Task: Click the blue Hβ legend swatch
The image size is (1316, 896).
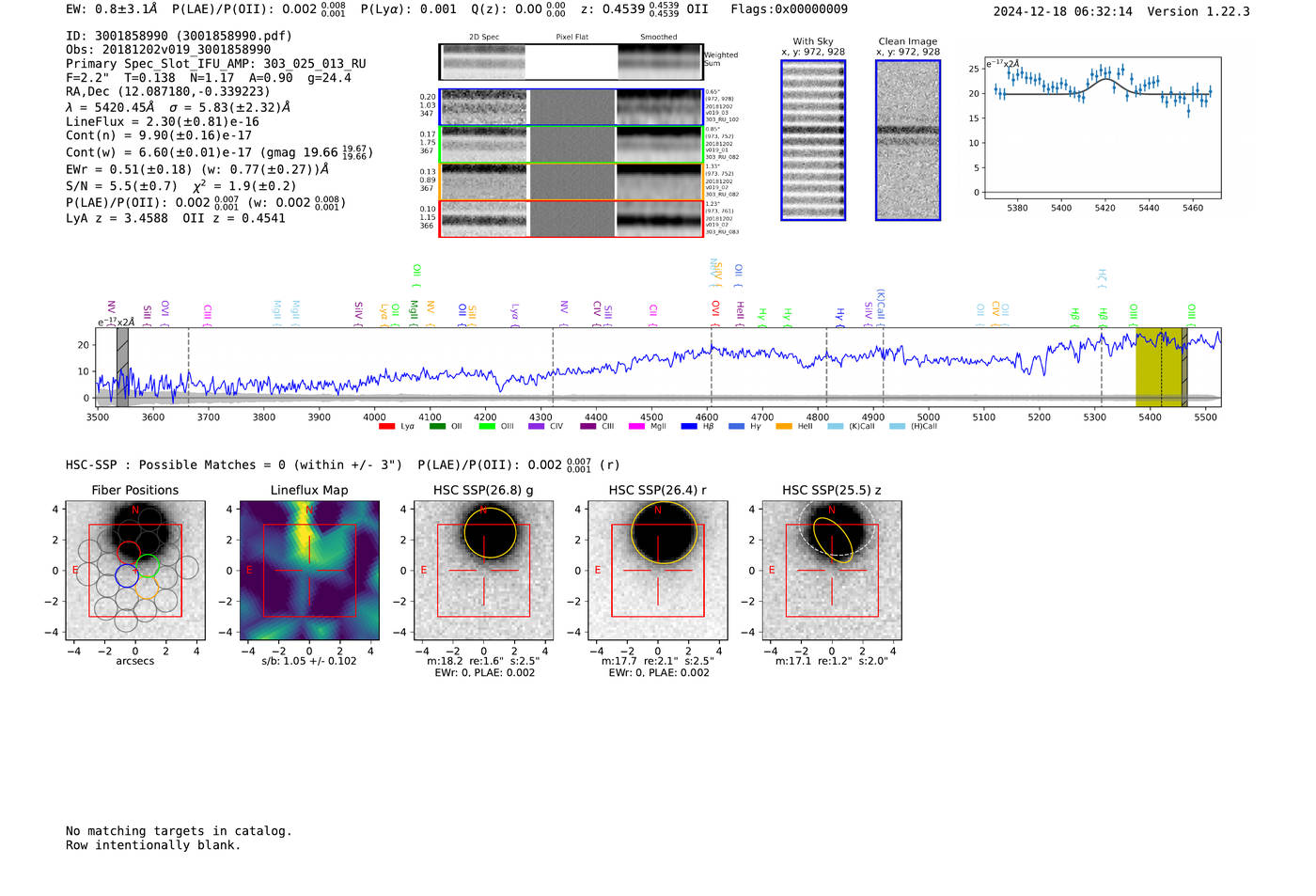Action: click(689, 427)
